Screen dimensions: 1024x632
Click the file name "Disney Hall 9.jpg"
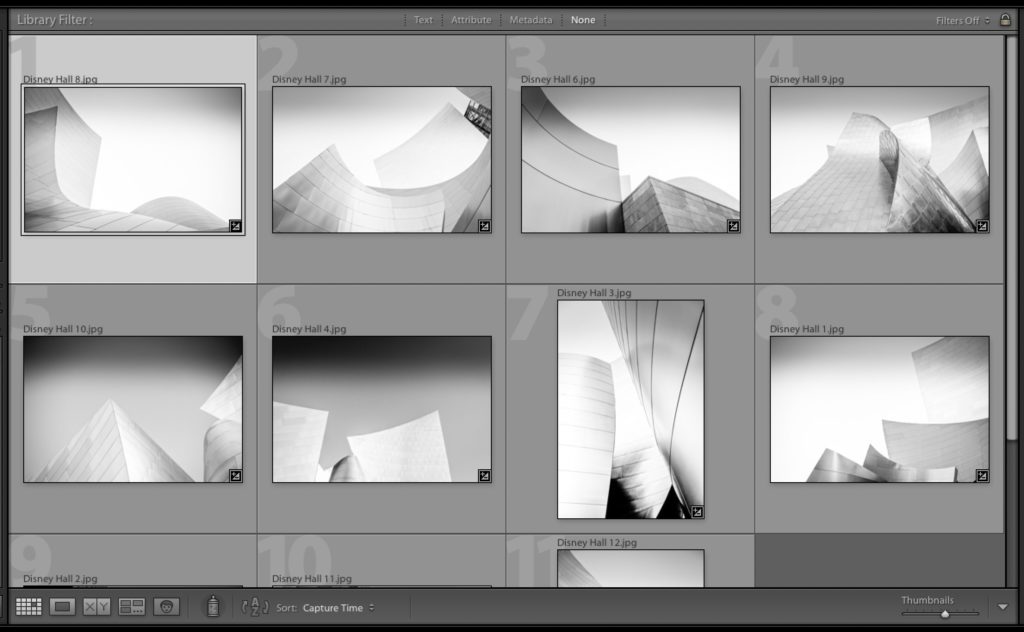pos(807,79)
